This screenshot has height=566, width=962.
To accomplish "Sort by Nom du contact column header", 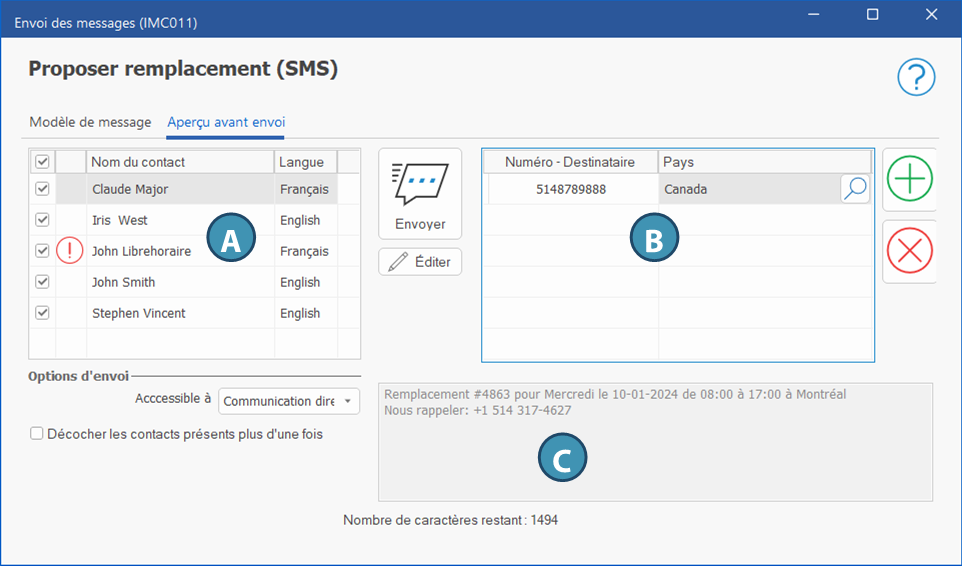I will coord(180,162).
